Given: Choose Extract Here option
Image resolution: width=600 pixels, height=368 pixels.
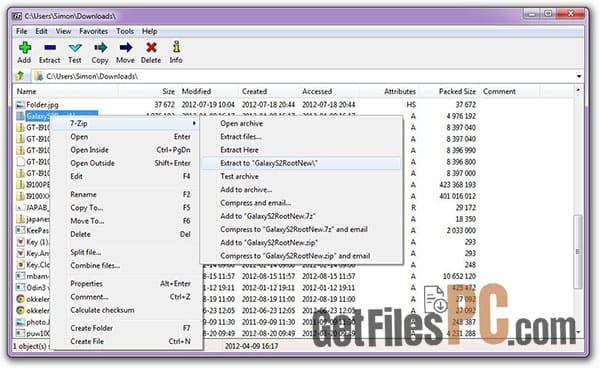Looking at the screenshot, I should click(x=239, y=150).
